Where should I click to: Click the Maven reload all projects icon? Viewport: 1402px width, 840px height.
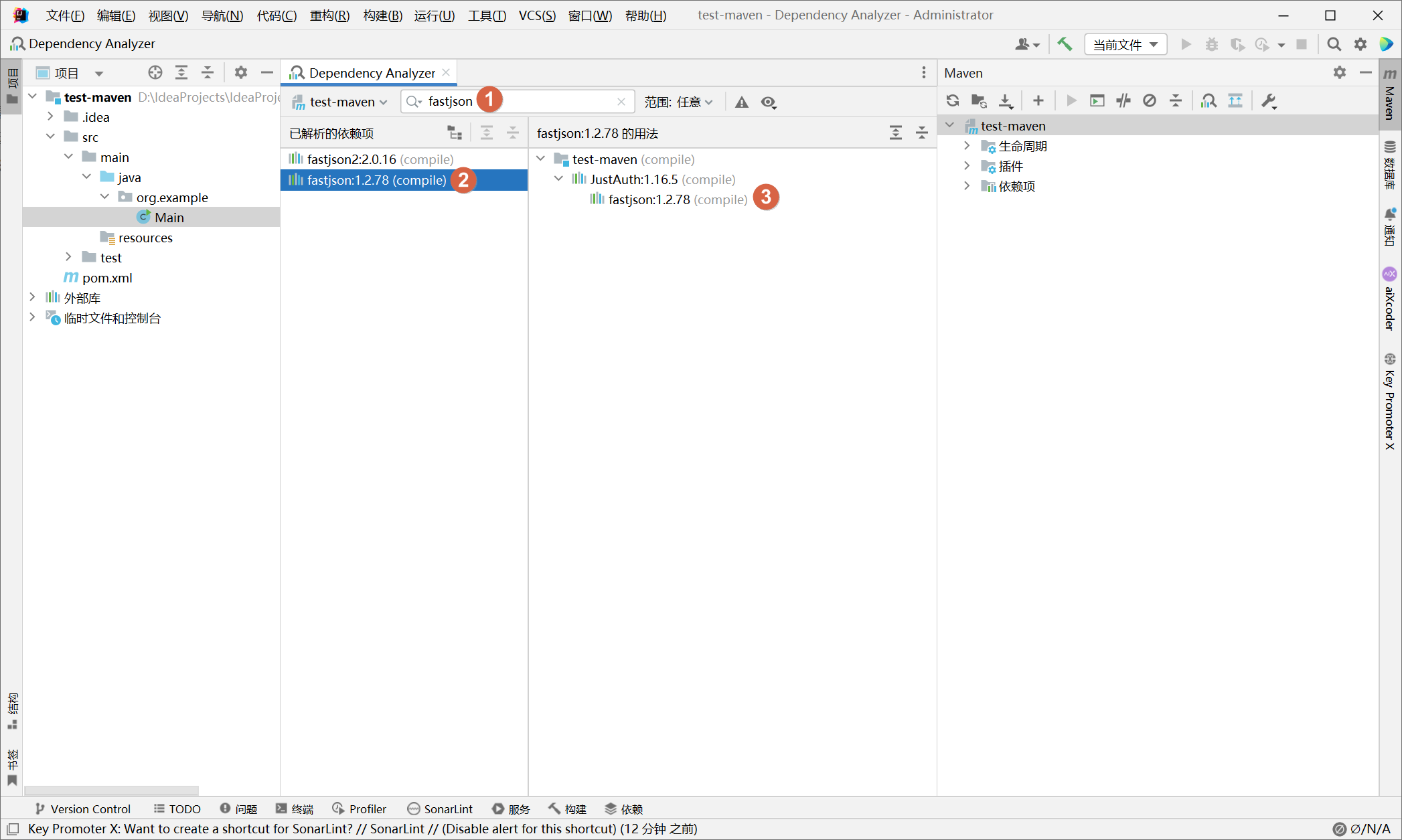(x=953, y=101)
